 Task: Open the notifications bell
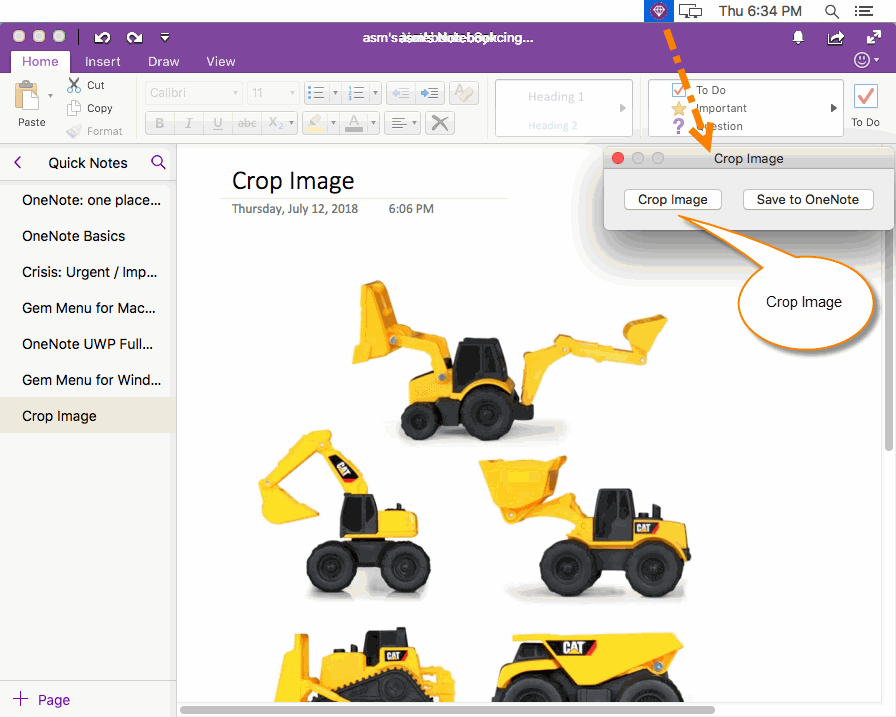tap(798, 37)
